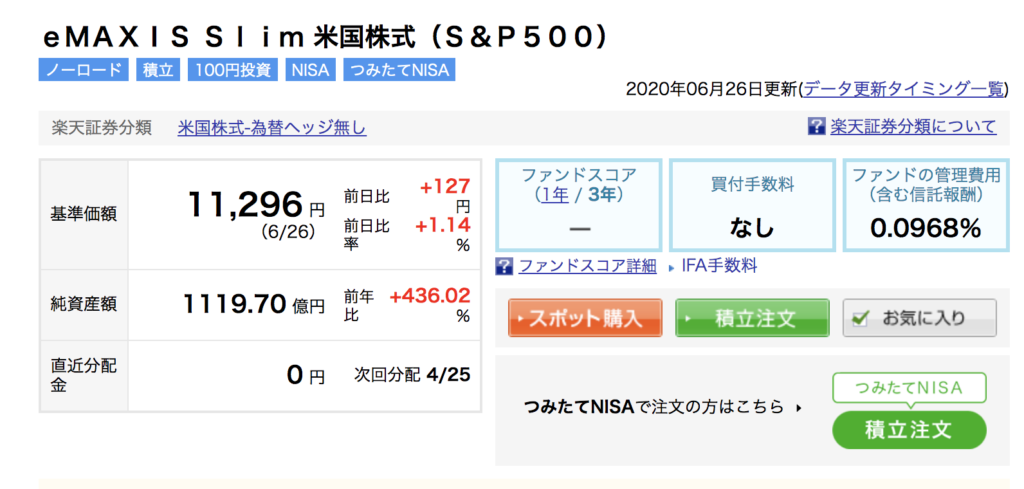
Task: Select the ノーロード tag badge
Action: point(84,70)
